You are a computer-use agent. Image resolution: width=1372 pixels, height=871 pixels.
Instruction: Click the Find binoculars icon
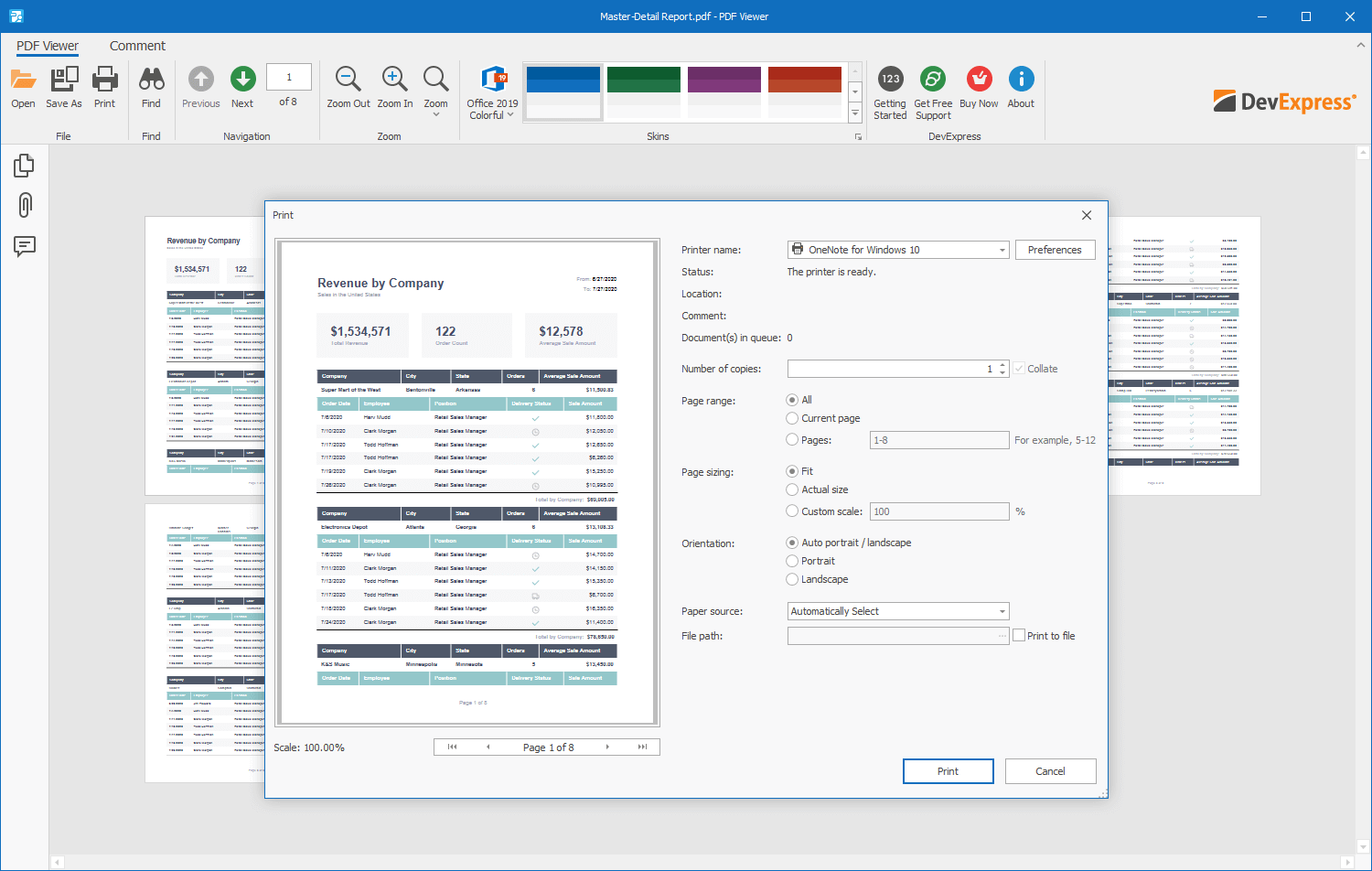tap(151, 81)
